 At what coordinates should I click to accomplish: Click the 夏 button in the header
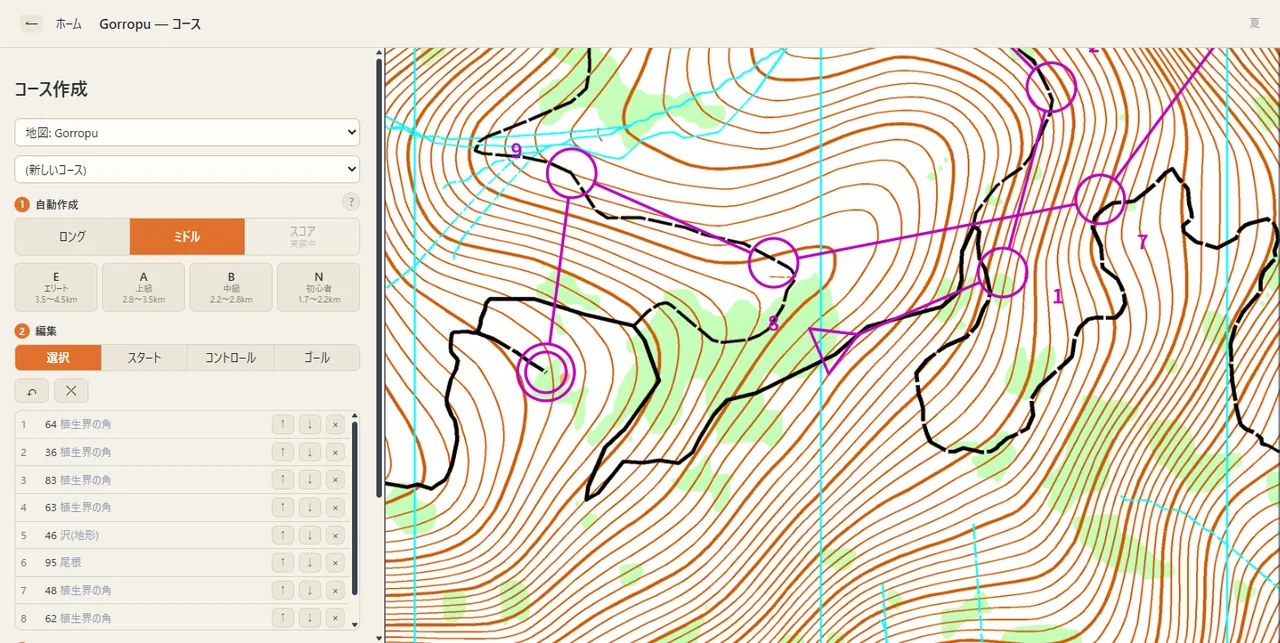1254,23
